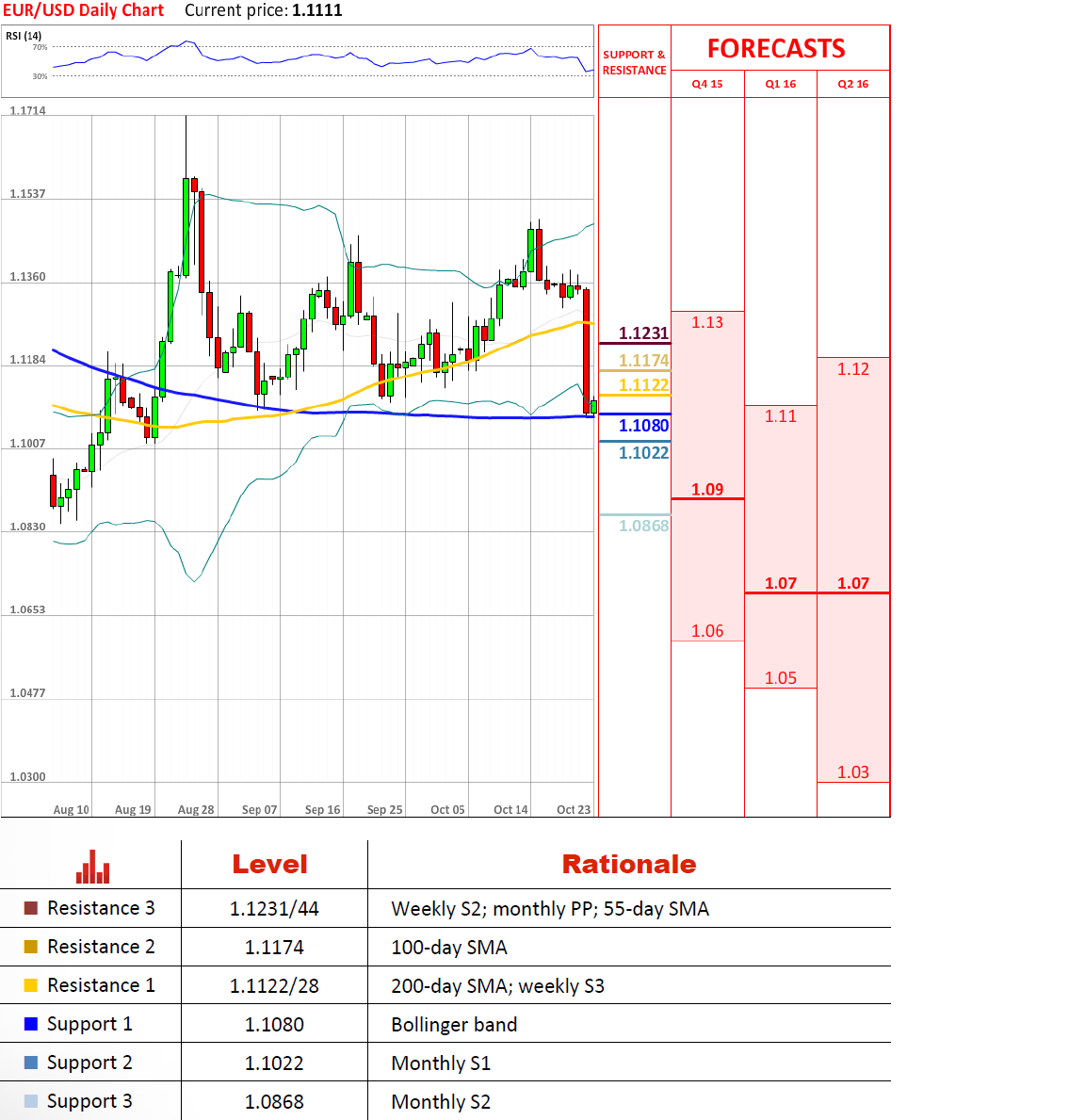
Task: Click the Resistance 3 maroon color swatch
Action: [x=31, y=908]
